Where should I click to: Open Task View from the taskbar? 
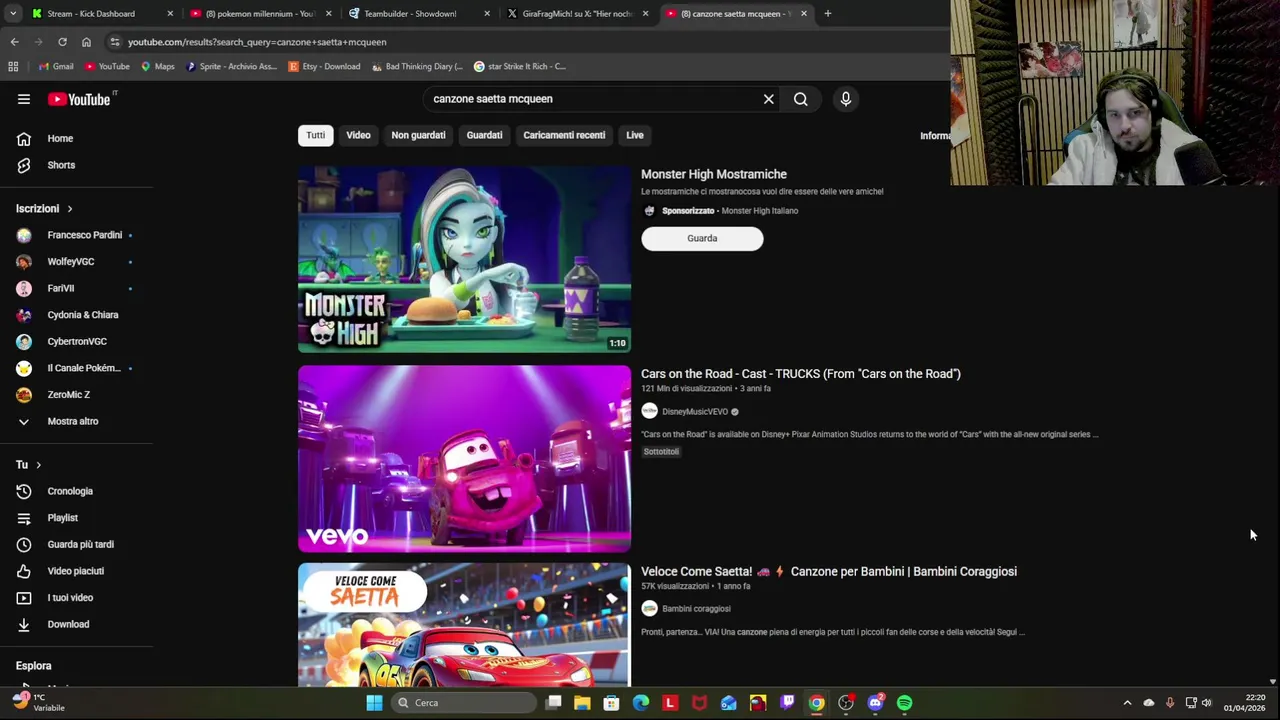(553, 703)
